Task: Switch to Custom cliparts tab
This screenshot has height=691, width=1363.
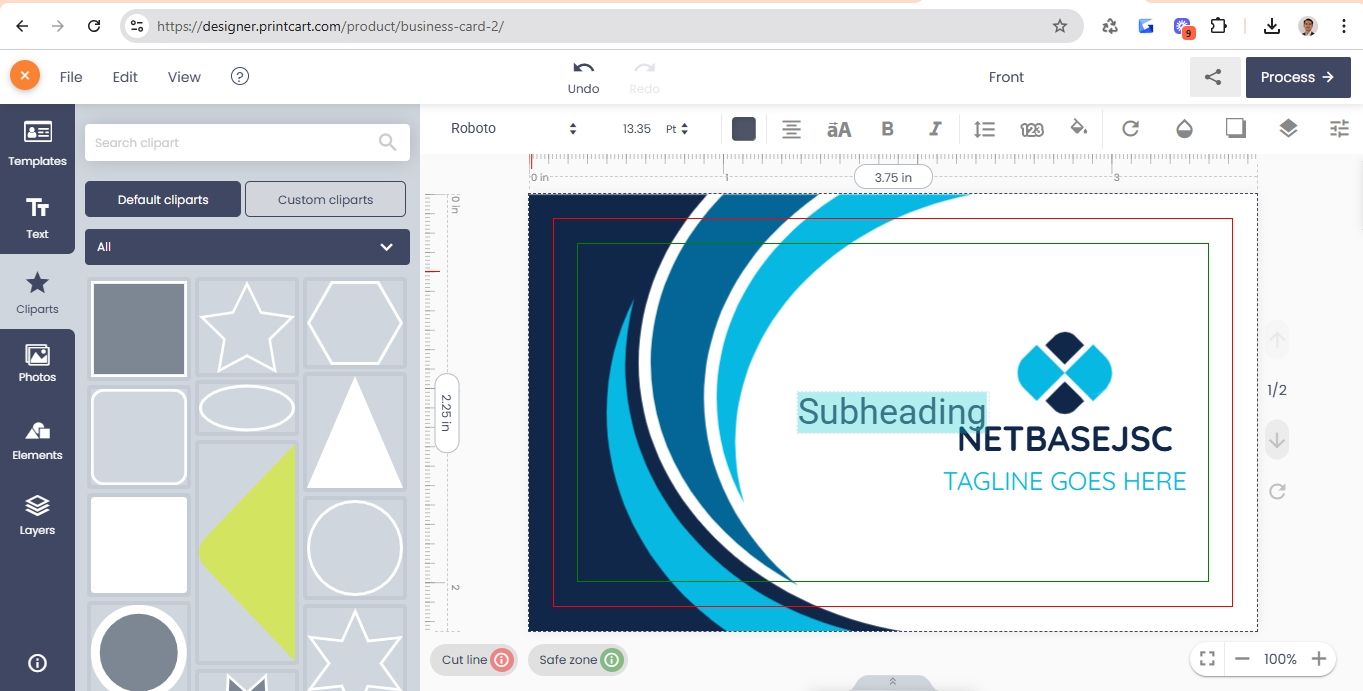Action: 325,199
